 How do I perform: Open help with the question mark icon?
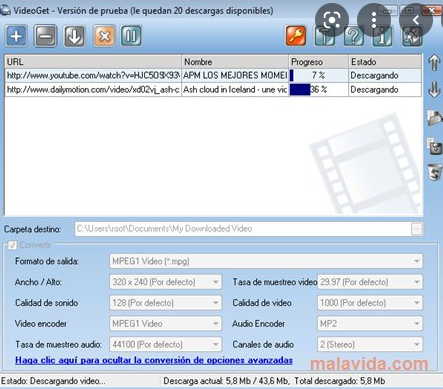pos(354,36)
